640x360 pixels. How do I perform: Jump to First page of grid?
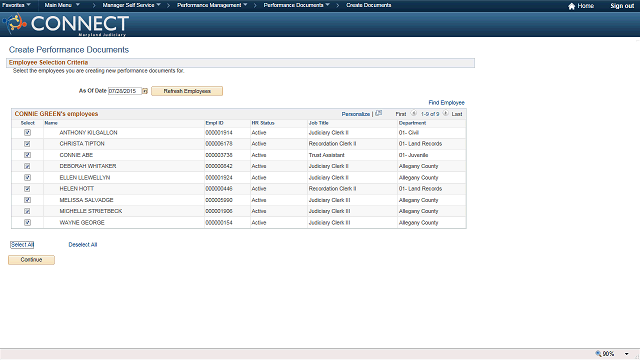pos(401,114)
